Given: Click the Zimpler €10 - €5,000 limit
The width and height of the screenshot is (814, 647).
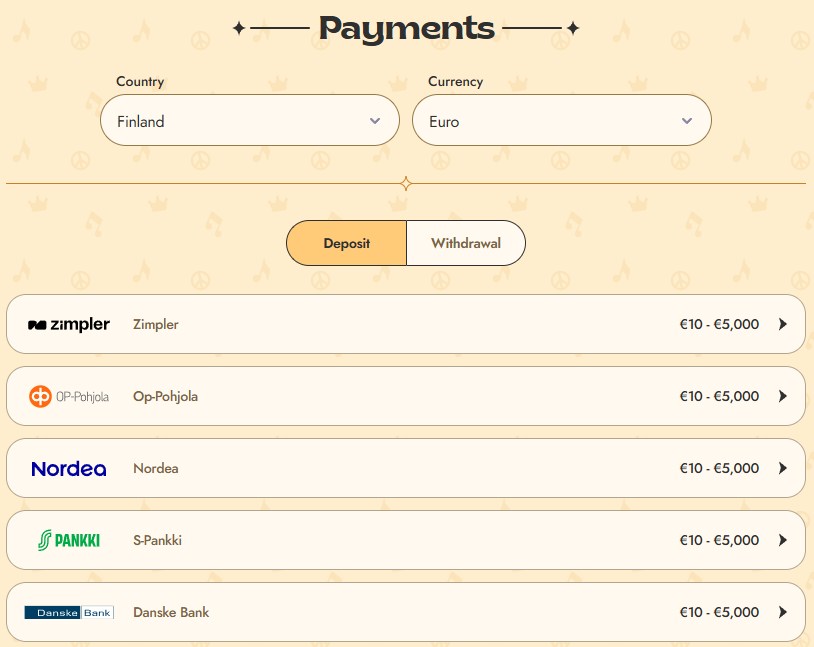Looking at the screenshot, I should (720, 325).
